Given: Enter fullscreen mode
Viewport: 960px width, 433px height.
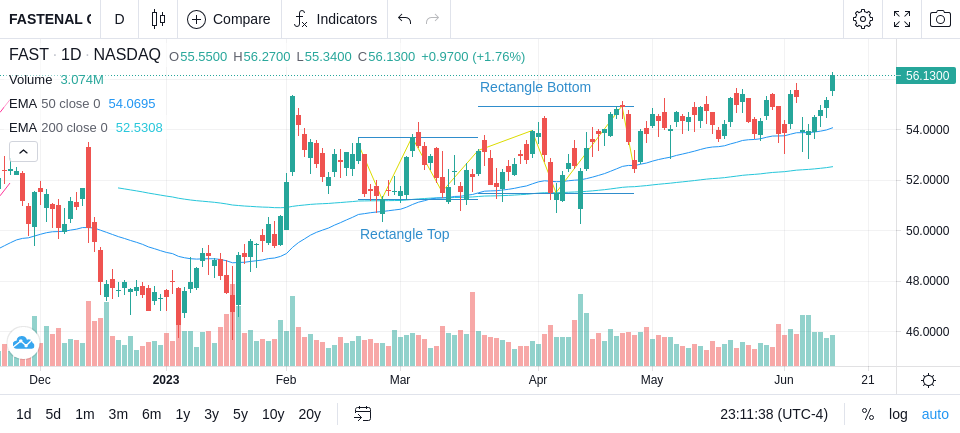Looking at the screenshot, I should [901, 19].
